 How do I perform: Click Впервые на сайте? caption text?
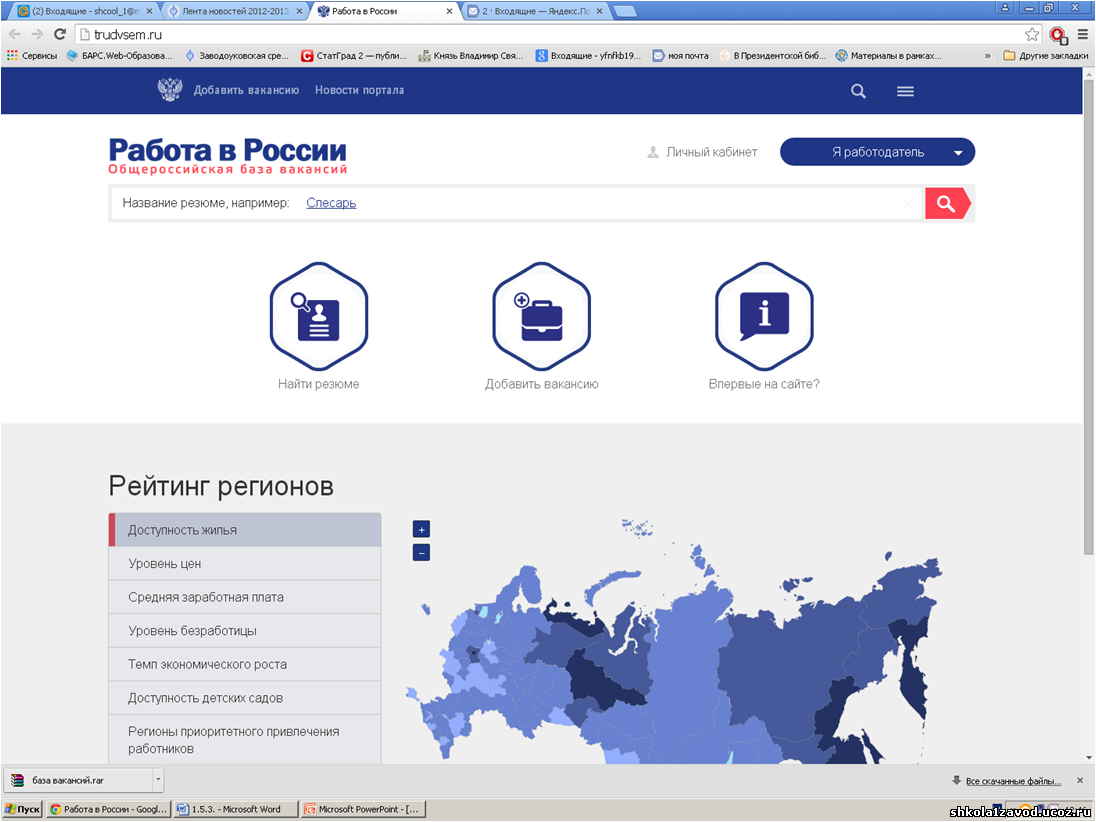[764, 384]
